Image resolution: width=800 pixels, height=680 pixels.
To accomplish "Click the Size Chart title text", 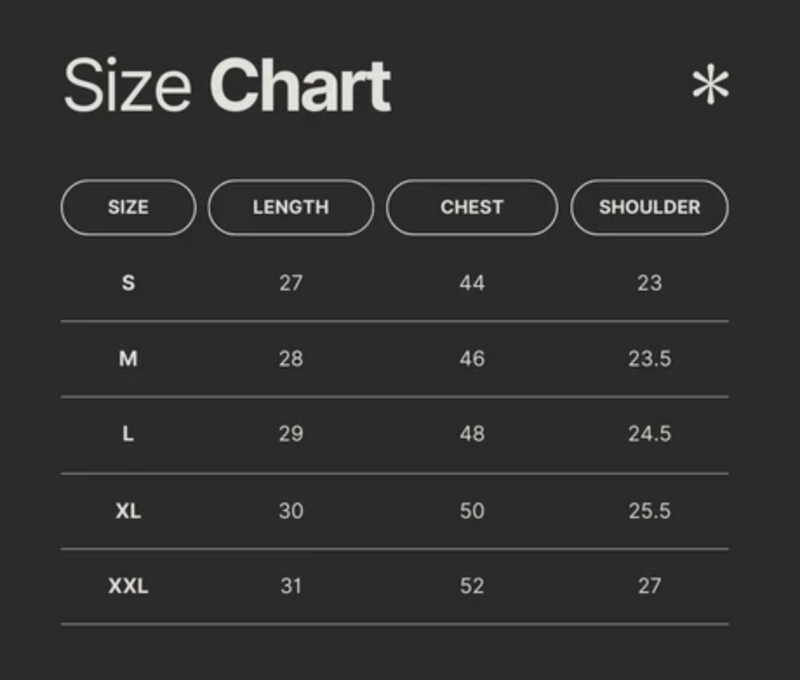I will pos(228,85).
